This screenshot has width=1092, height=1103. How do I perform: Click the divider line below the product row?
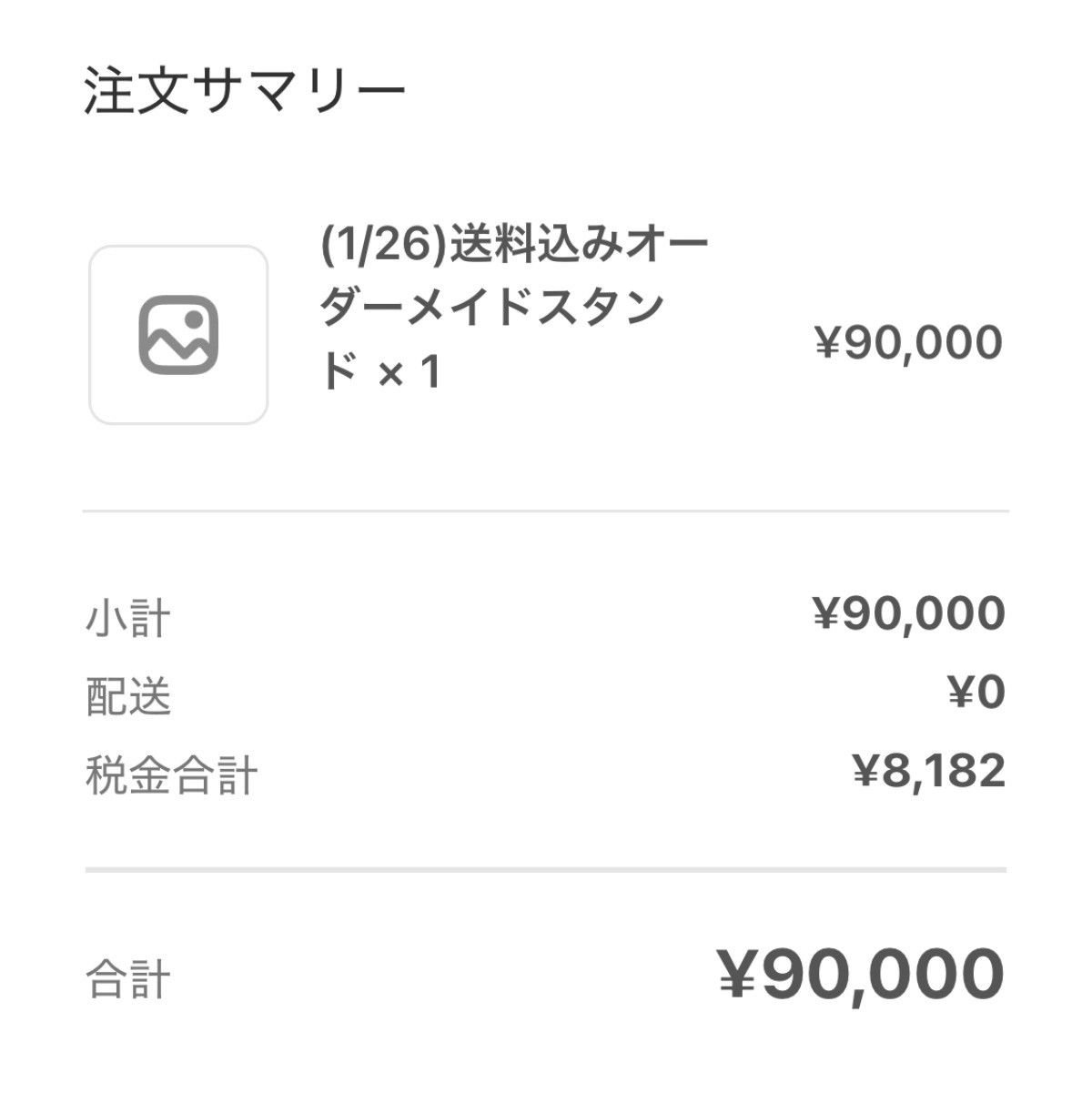point(546,511)
